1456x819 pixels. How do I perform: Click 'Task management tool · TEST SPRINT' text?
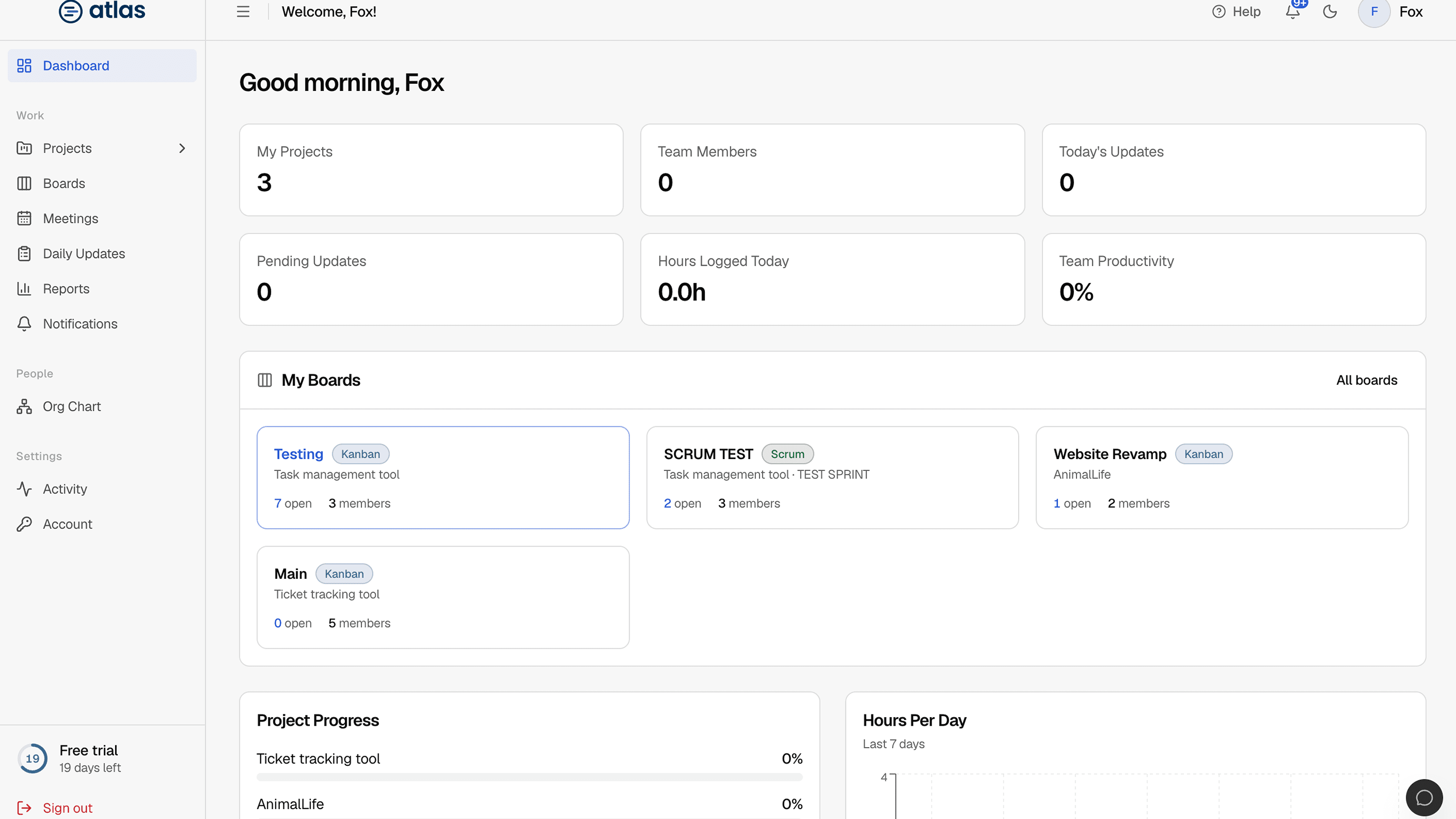pyautogui.click(x=766, y=474)
